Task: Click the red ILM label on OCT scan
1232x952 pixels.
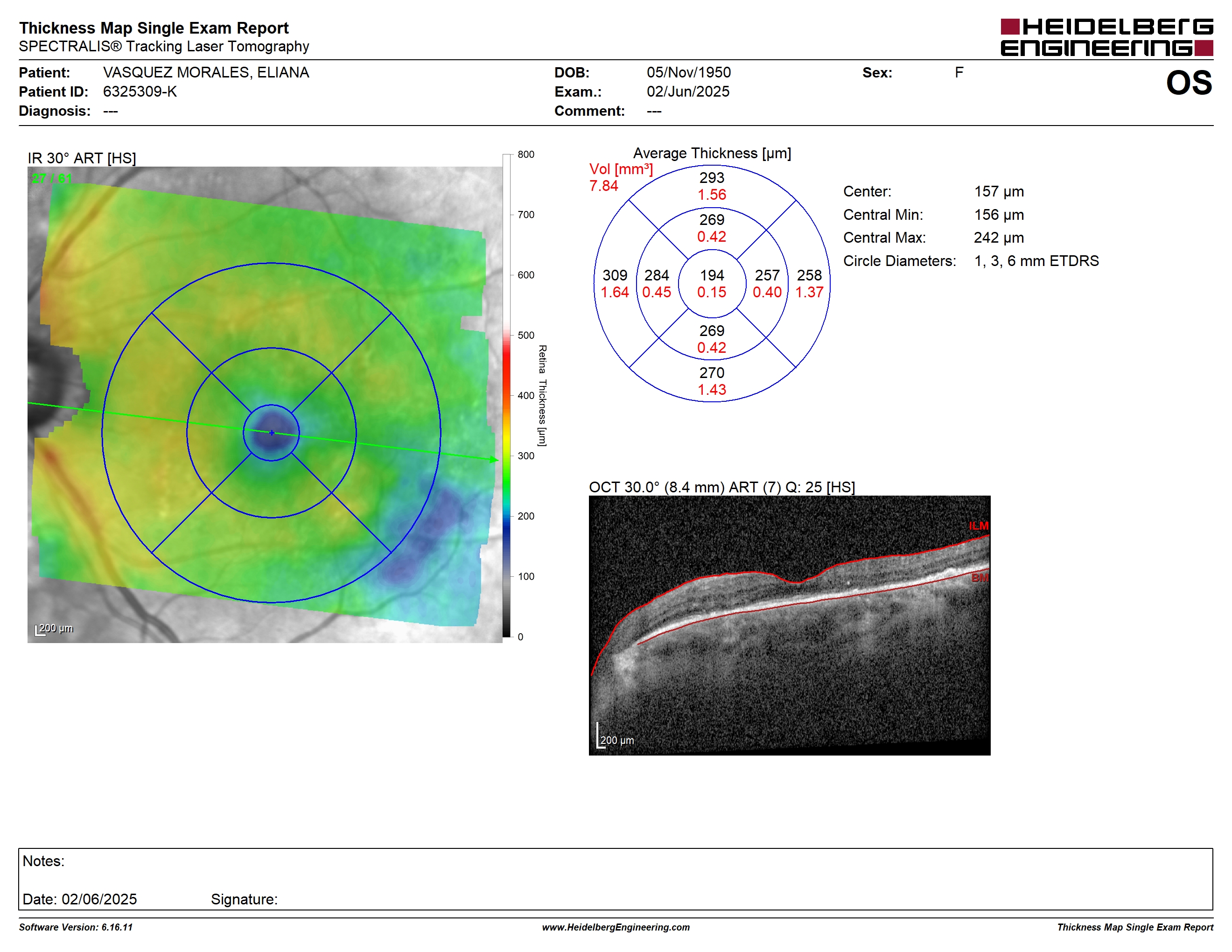Action: click(979, 525)
